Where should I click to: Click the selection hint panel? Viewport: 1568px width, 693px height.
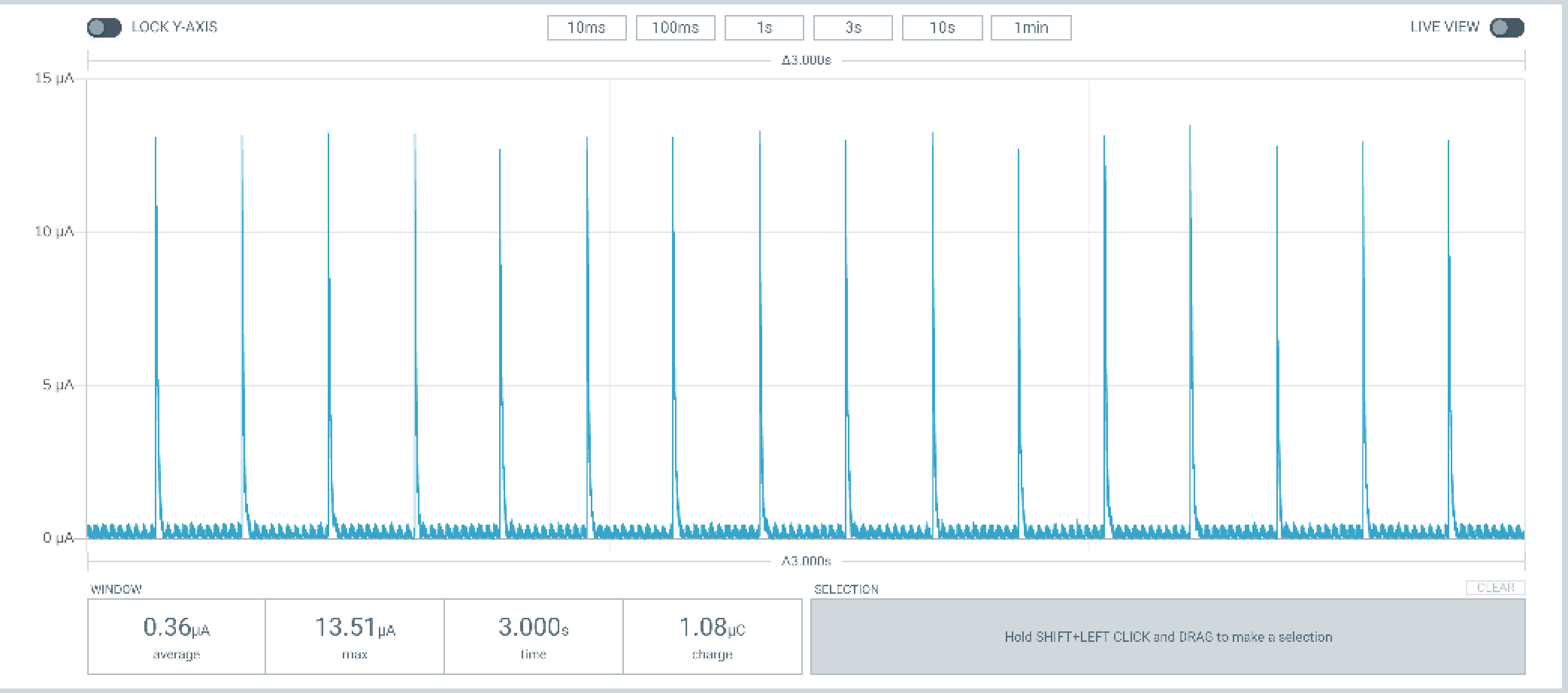click(1168, 636)
